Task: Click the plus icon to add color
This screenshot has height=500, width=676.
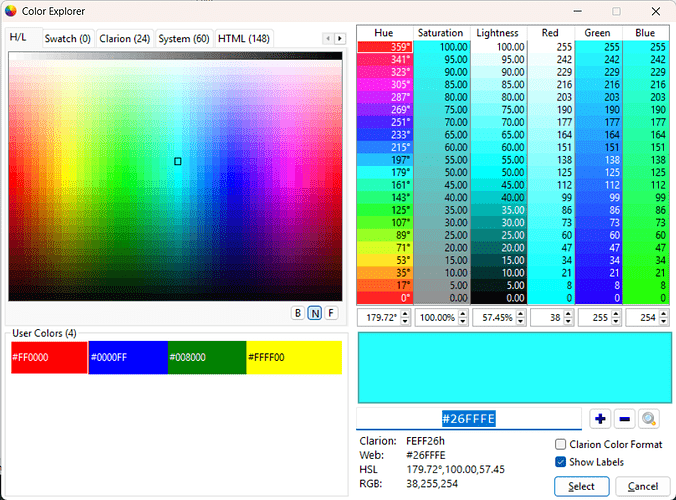Action: 600,419
